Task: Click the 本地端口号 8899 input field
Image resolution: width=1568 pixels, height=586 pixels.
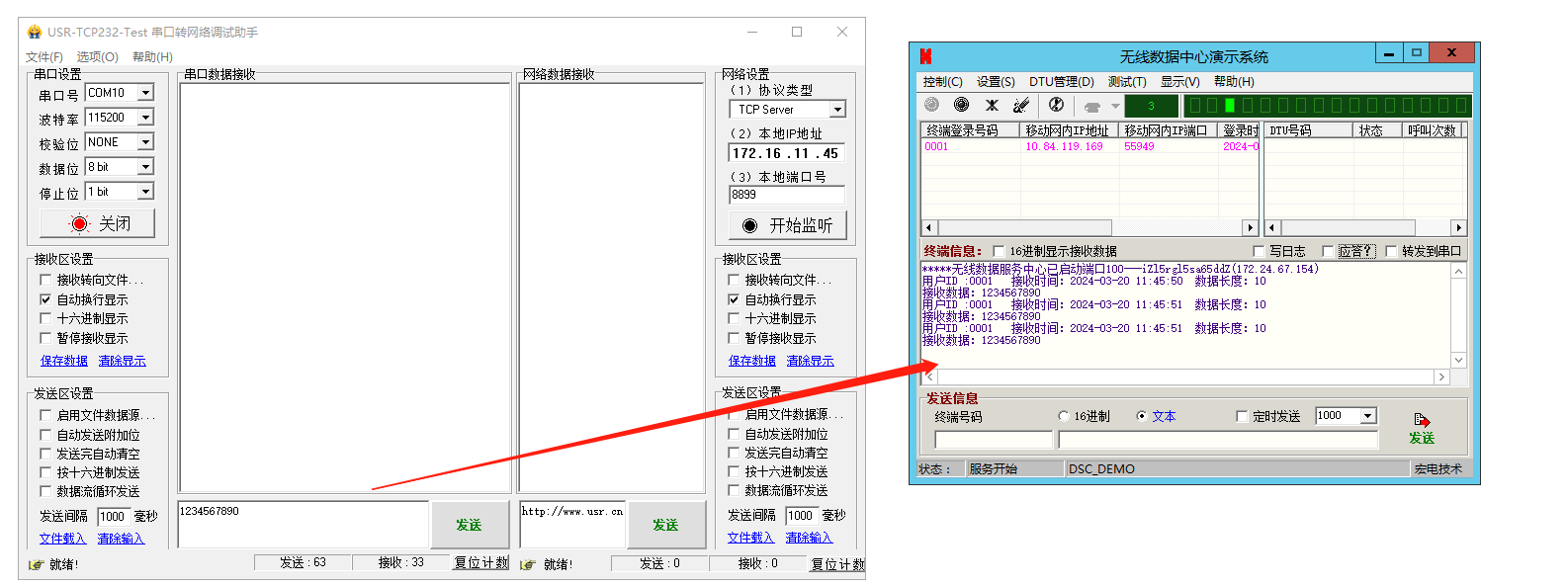Action: (786, 196)
